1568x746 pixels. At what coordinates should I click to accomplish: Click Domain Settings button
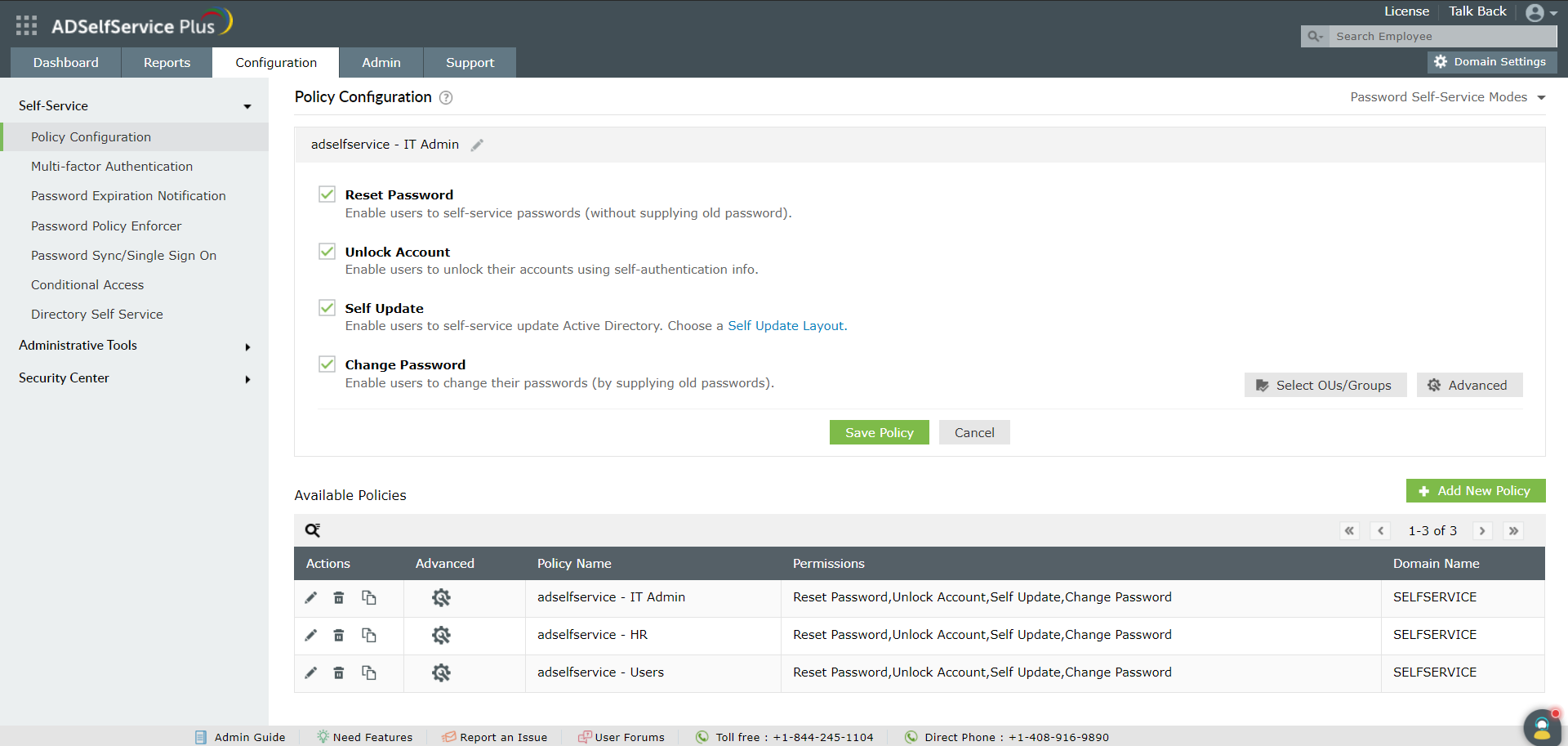pos(1492,62)
